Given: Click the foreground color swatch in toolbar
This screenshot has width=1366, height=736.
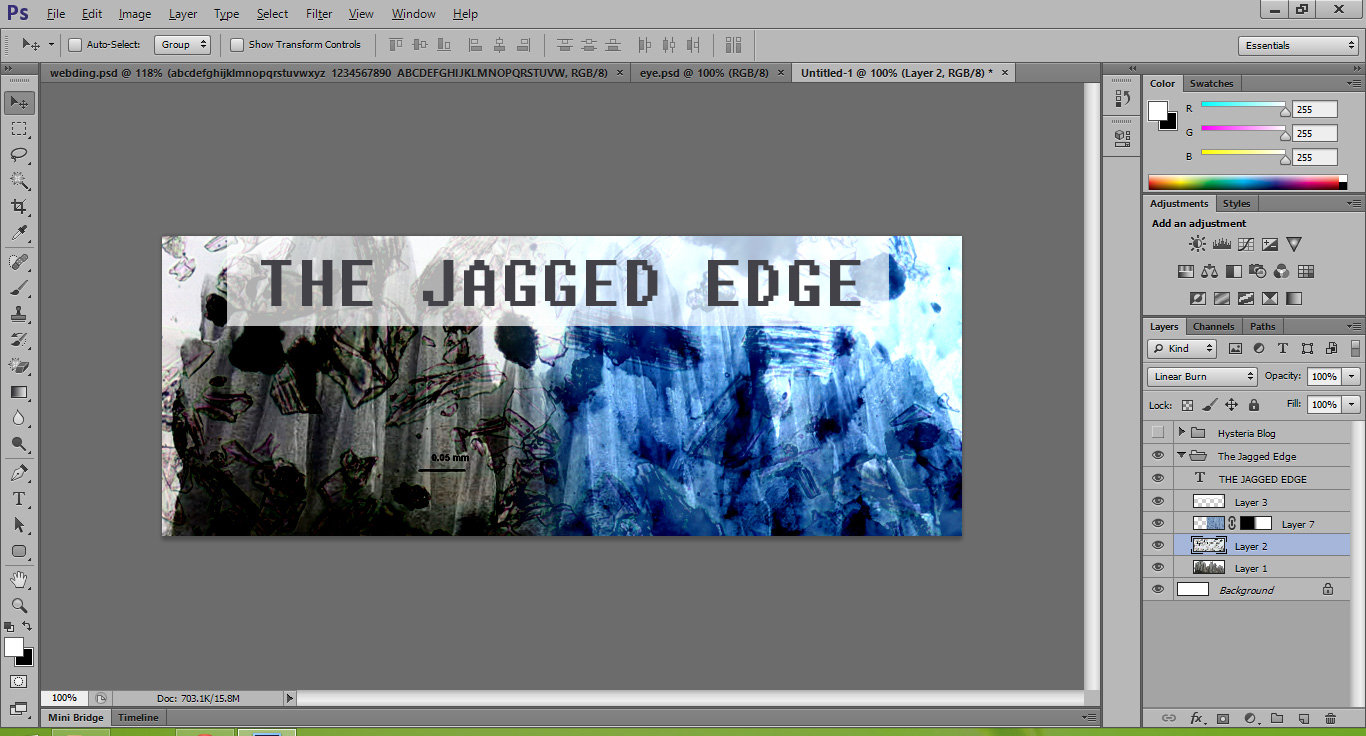Looking at the screenshot, I should pos(13,647).
